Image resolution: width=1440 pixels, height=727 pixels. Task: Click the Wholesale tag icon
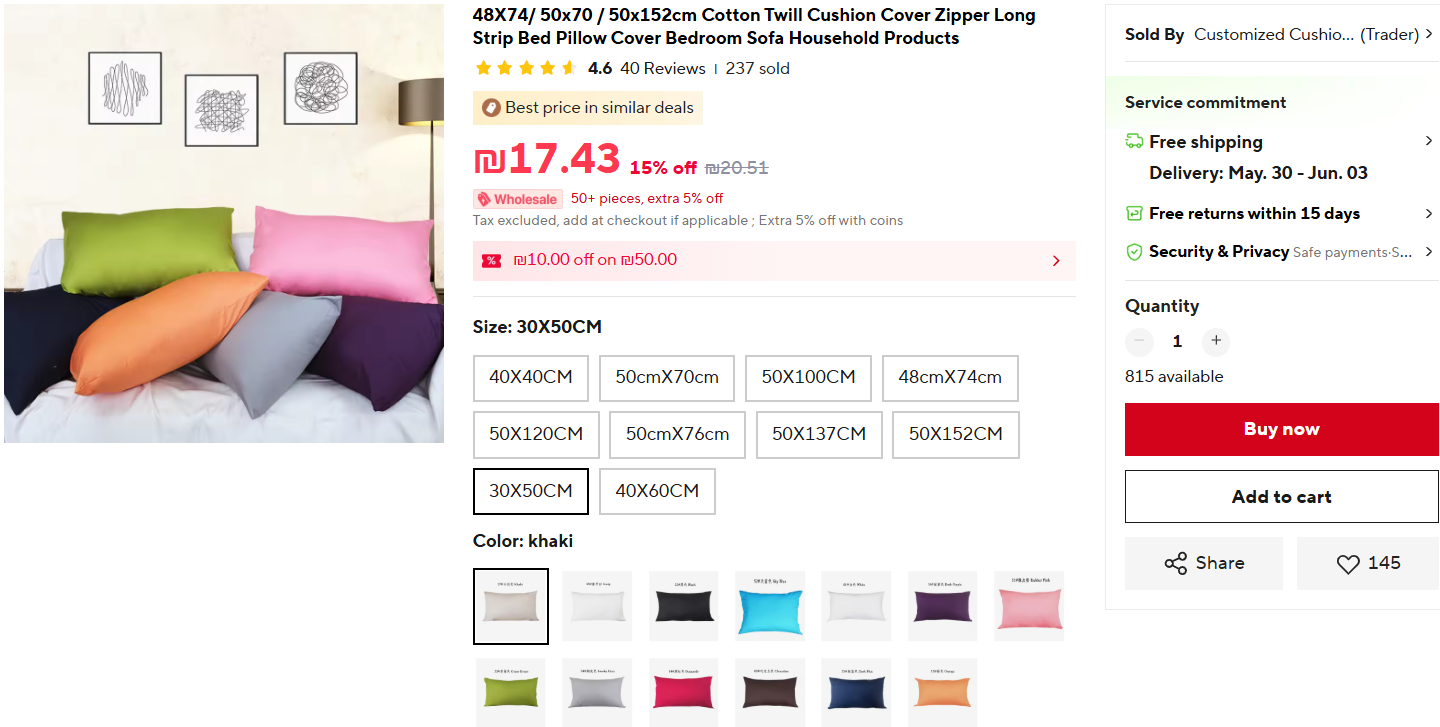click(x=483, y=199)
